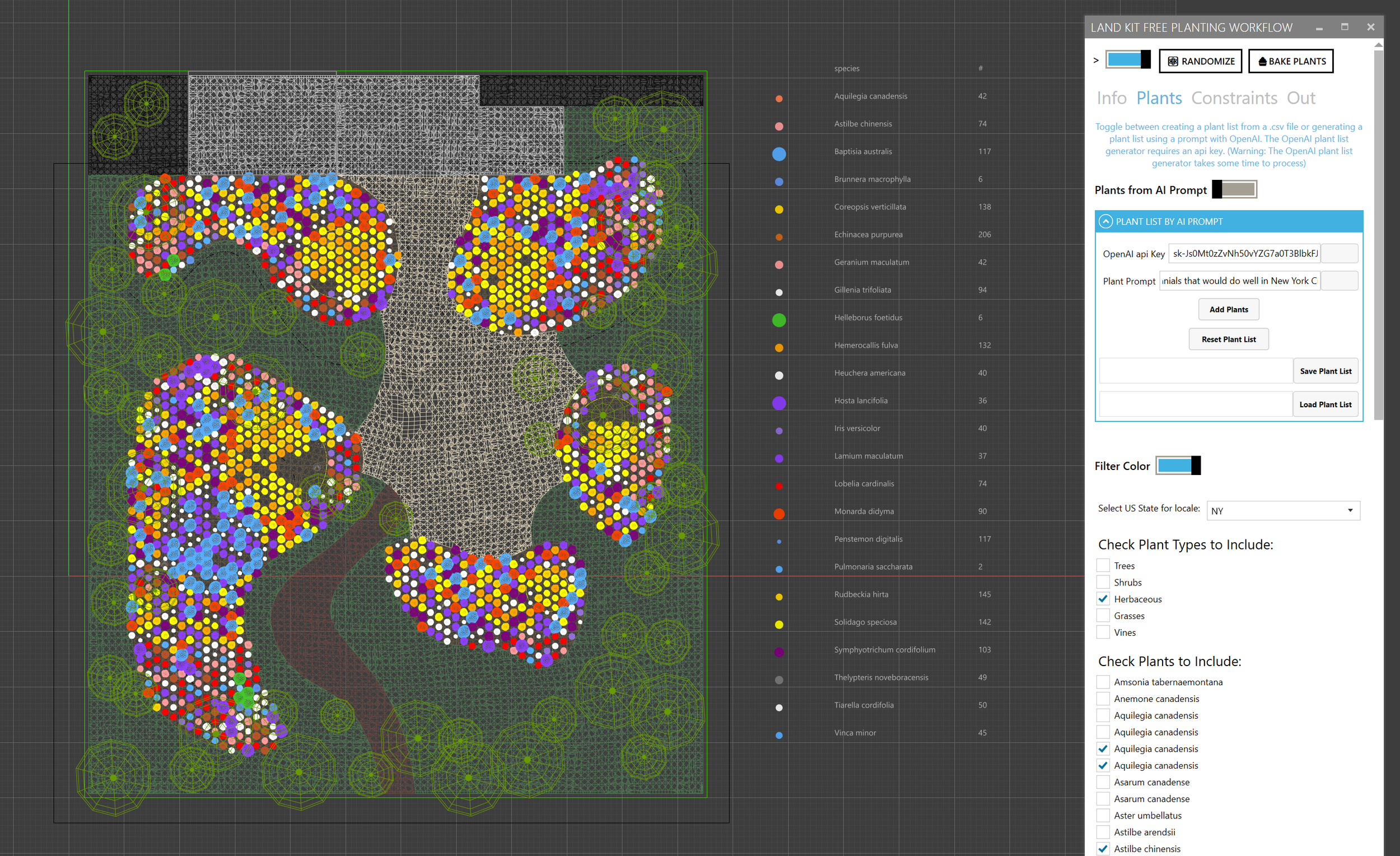1400x856 pixels.
Task: Check the Amsonia tabernaemontana checkbox
Action: [x=1103, y=682]
